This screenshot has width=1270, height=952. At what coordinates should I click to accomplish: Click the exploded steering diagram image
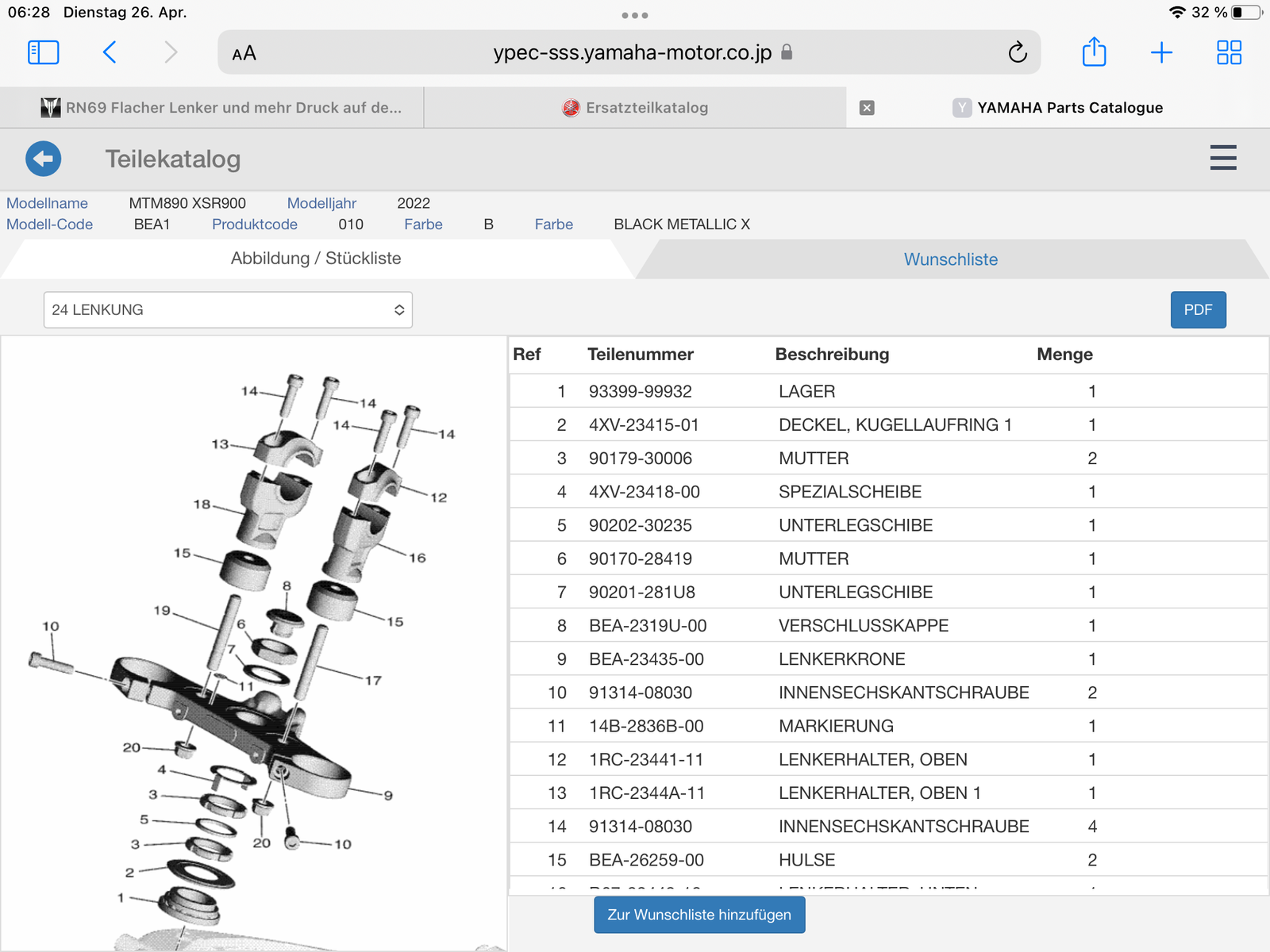(254, 643)
